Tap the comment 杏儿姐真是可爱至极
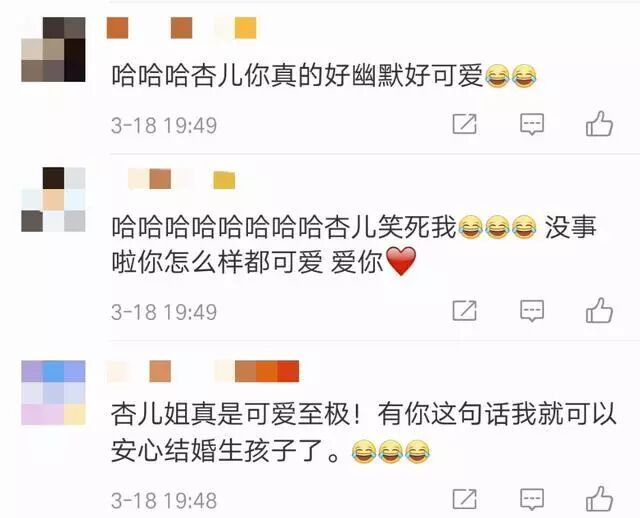This screenshot has height=518, width=640. pos(364,433)
